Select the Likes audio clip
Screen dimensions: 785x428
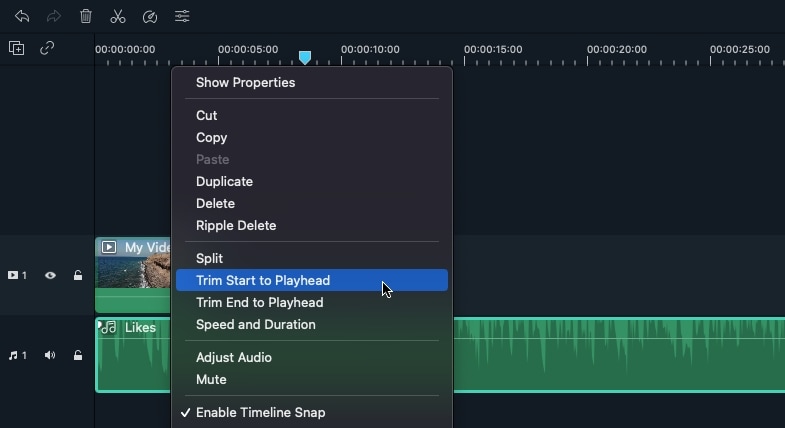tap(600, 355)
